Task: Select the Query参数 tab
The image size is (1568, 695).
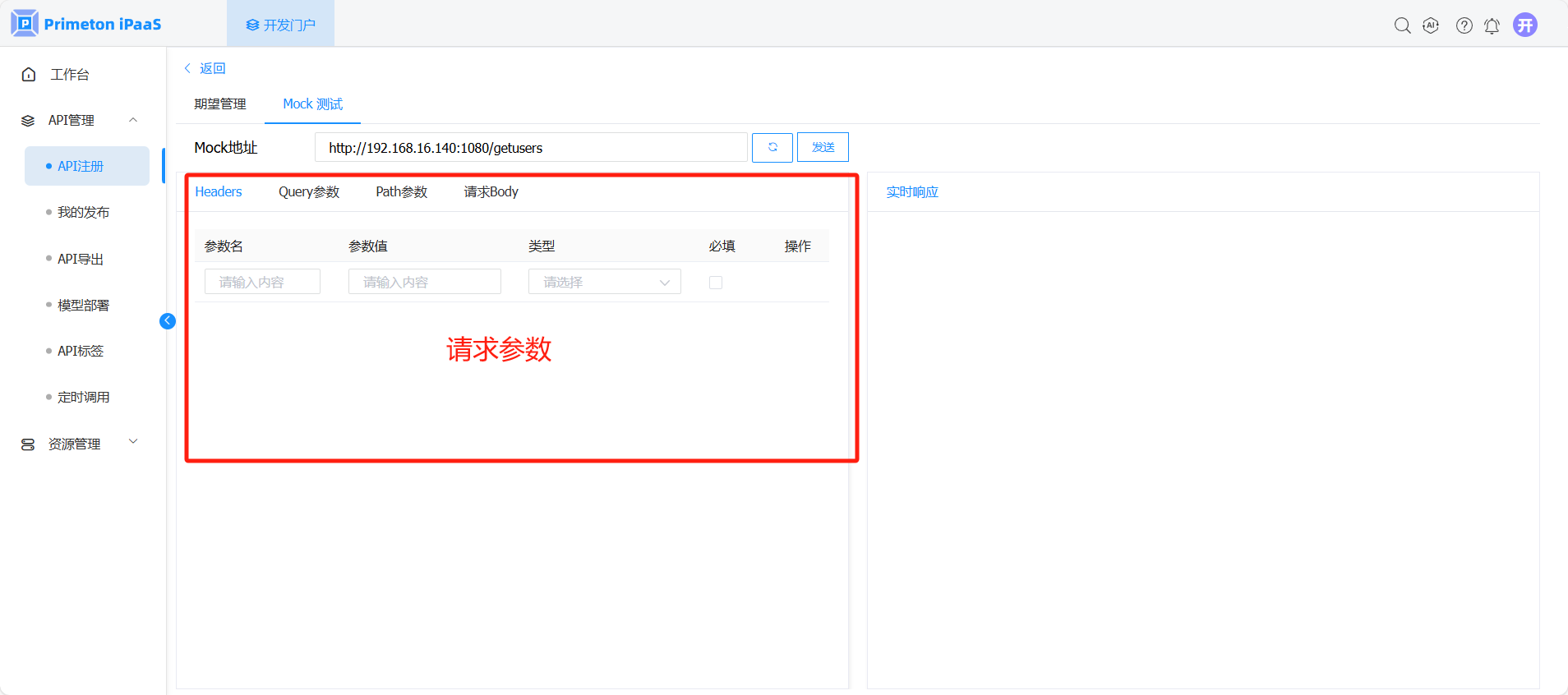Action: pos(309,192)
